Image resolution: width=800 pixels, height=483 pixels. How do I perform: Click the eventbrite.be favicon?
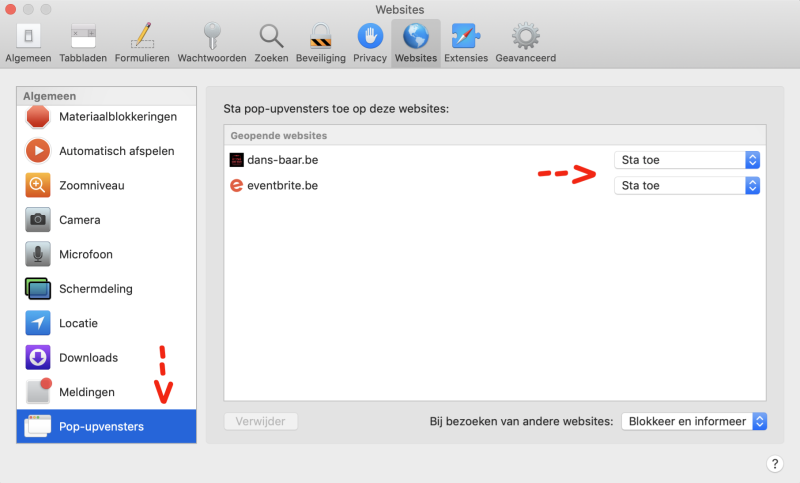[x=236, y=186]
